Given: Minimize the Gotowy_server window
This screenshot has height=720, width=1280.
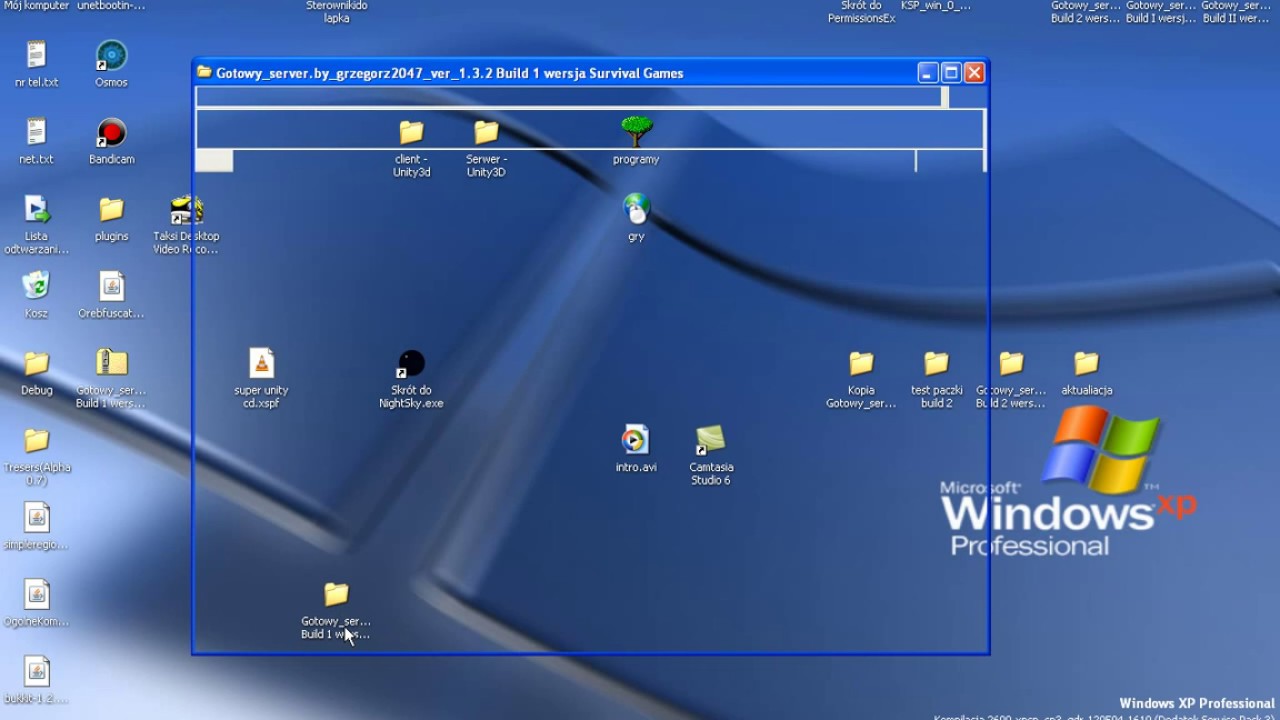Looking at the screenshot, I should pyautogui.click(x=928, y=73).
